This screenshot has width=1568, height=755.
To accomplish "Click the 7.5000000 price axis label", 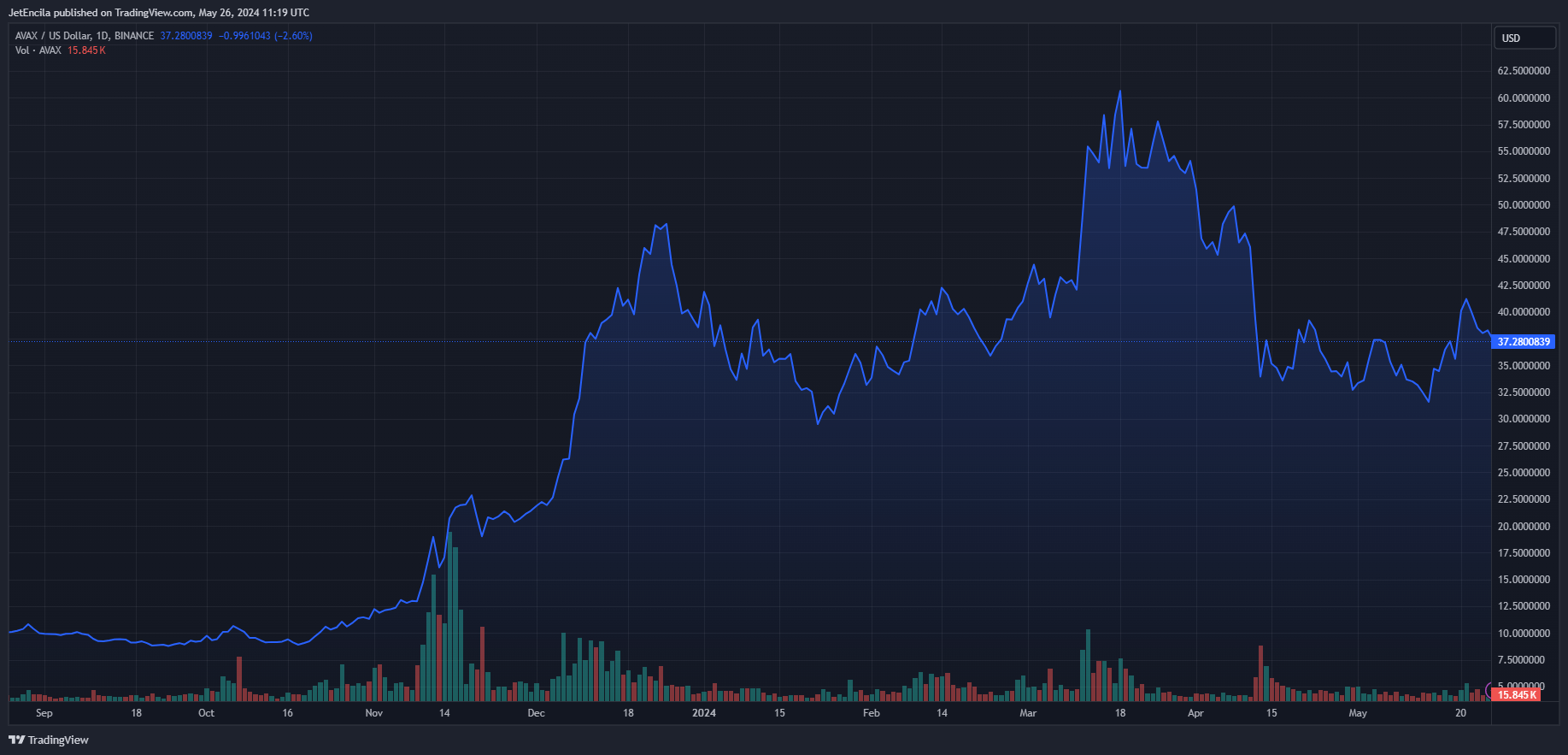I will pyautogui.click(x=1521, y=660).
